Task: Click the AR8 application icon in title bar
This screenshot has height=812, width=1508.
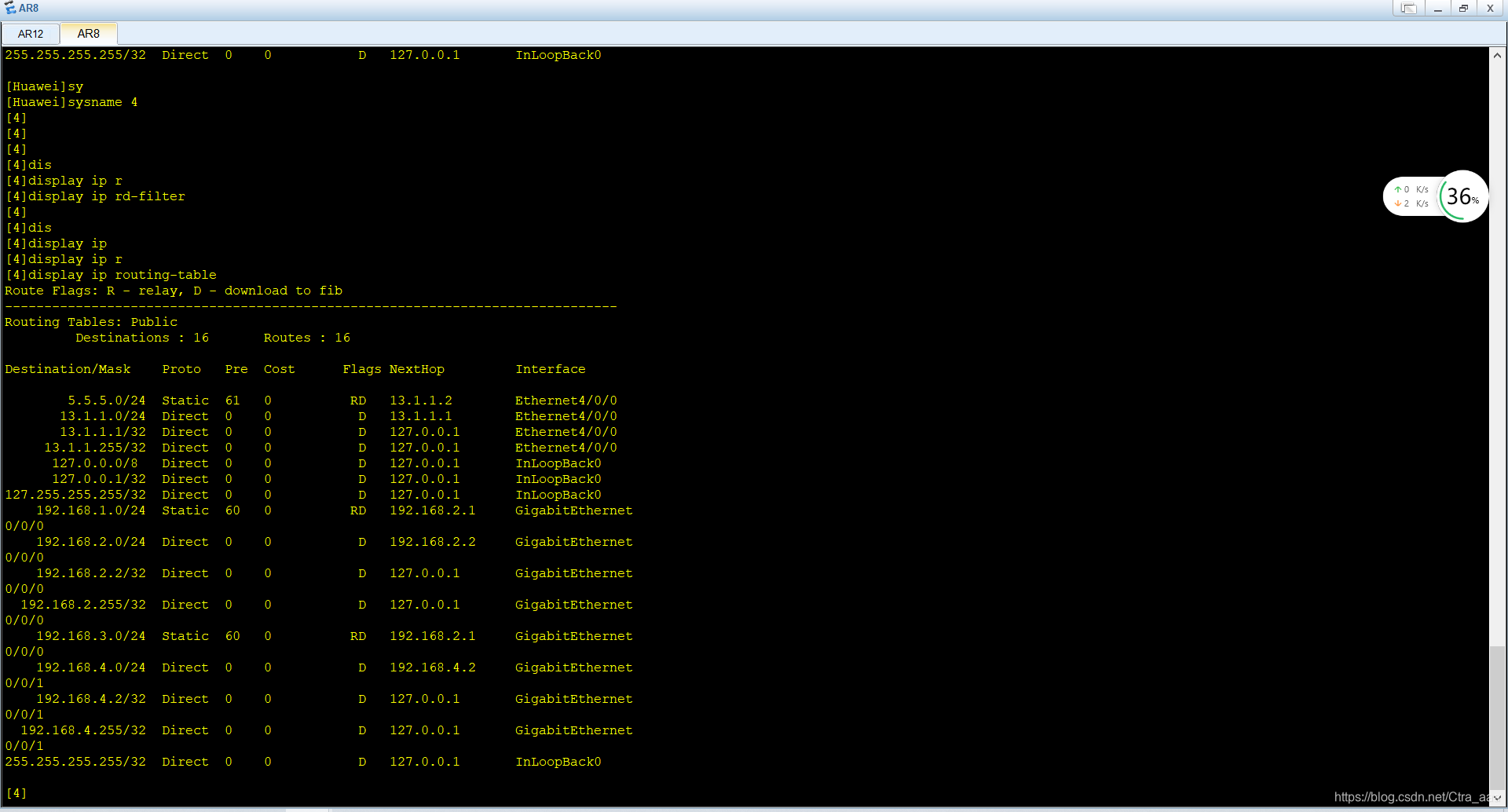Action: tap(10, 8)
